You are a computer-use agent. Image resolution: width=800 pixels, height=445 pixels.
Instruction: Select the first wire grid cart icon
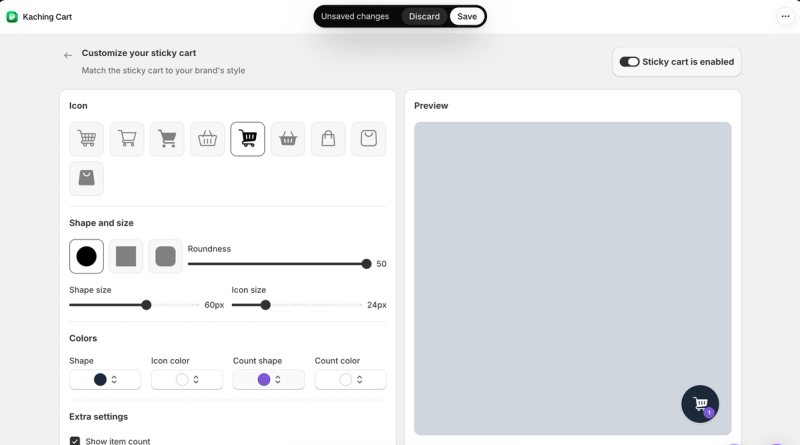pyautogui.click(x=86, y=139)
